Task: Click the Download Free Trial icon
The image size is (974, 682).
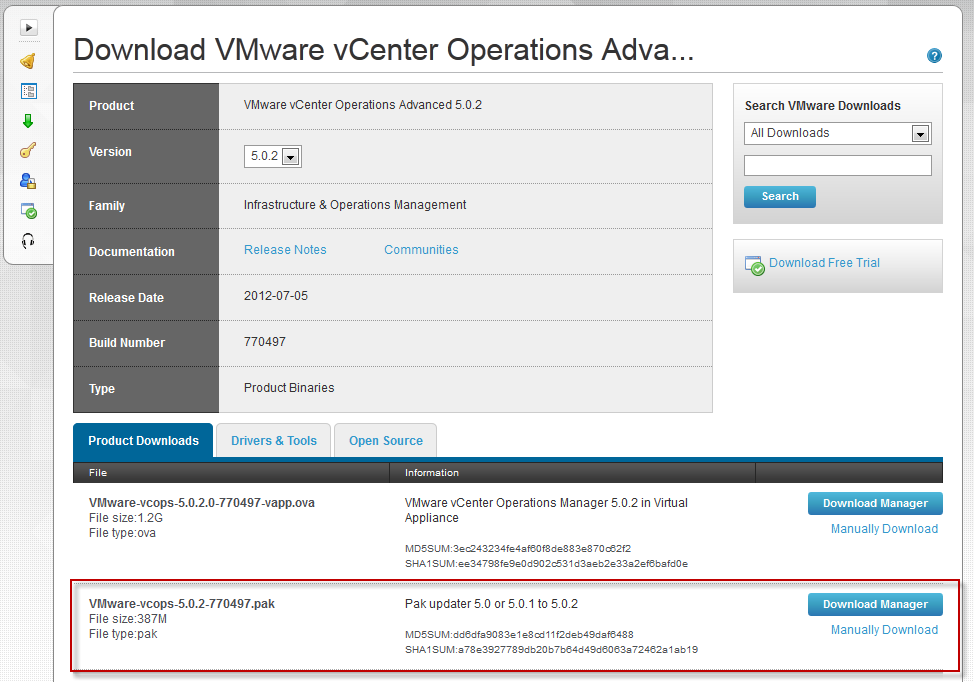Action: pyautogui.click(x=755, y=266)
